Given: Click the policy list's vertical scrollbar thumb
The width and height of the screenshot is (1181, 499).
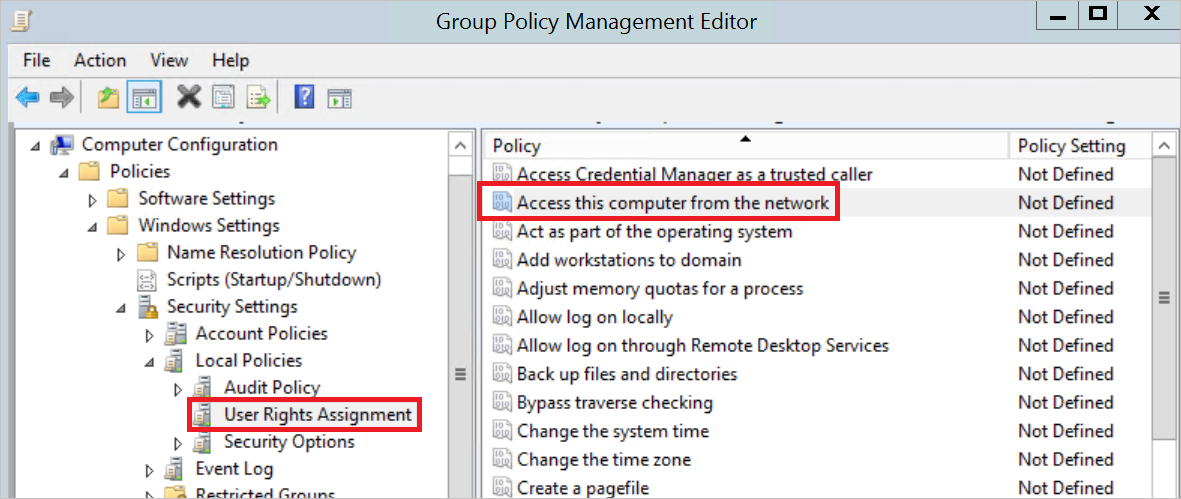Looking at the screenshot, I should (x=1164, y=297).
